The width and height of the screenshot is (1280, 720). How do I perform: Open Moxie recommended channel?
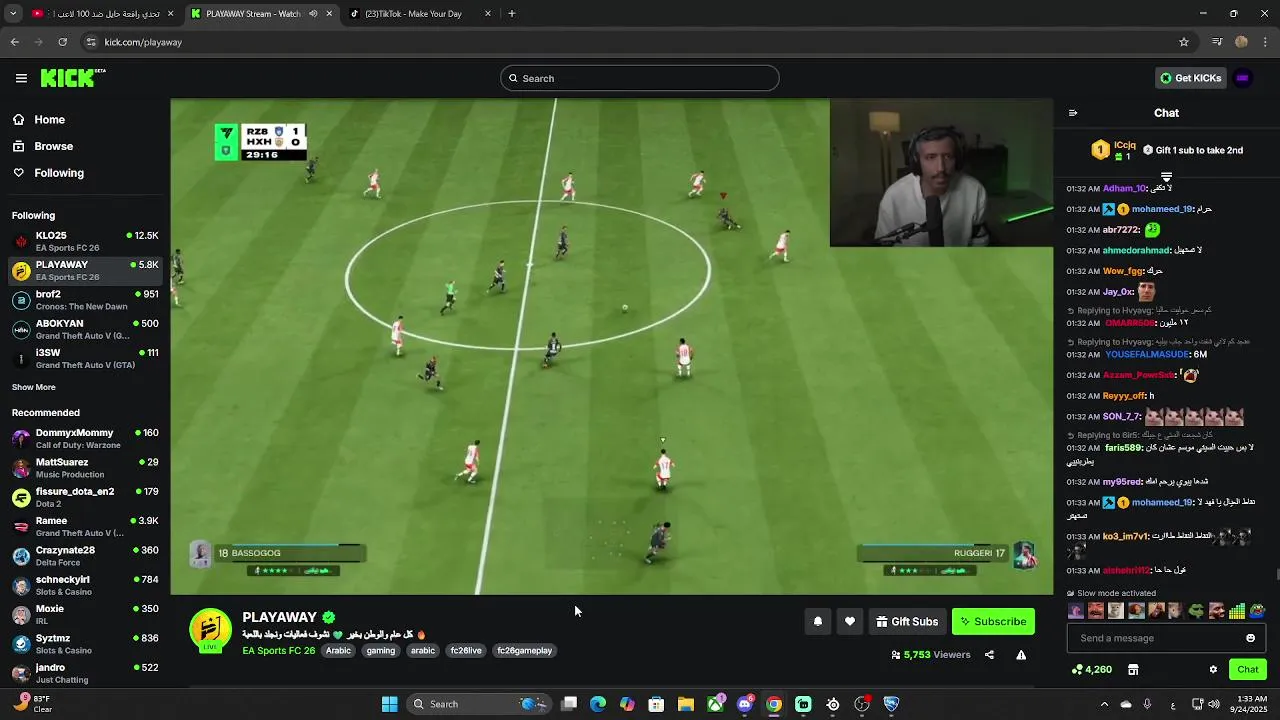(x=85, y=615)
